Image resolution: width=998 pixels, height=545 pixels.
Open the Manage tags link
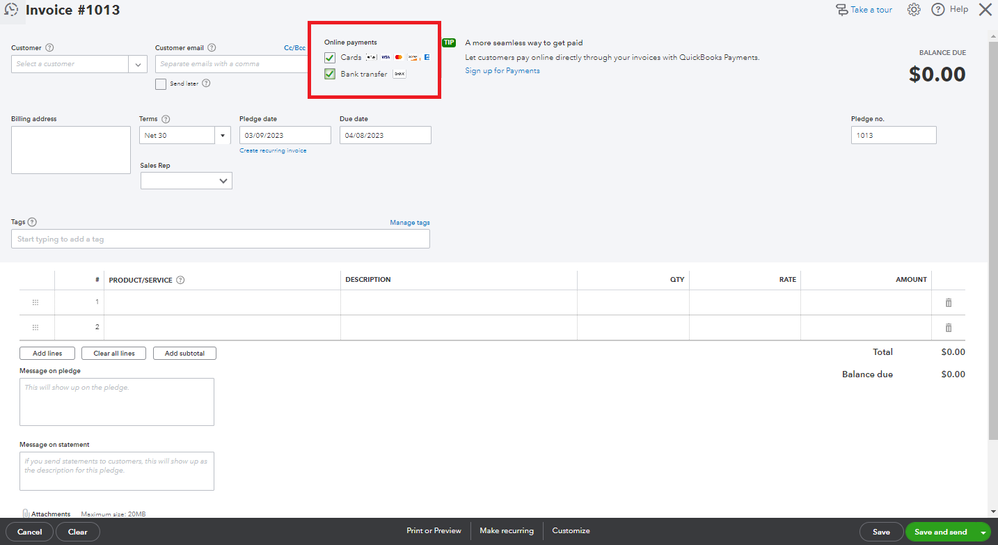click(x=410, y=223)
